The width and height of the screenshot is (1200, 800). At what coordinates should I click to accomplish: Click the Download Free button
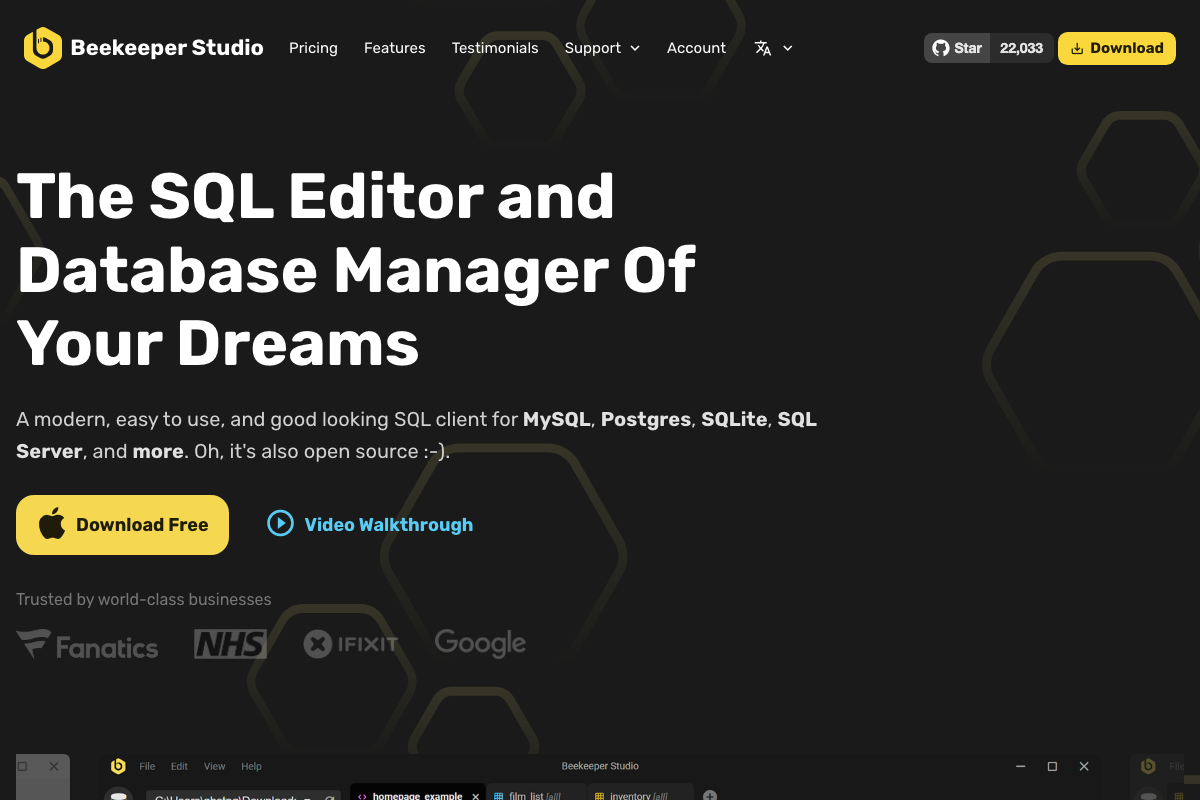coord(122,525)
